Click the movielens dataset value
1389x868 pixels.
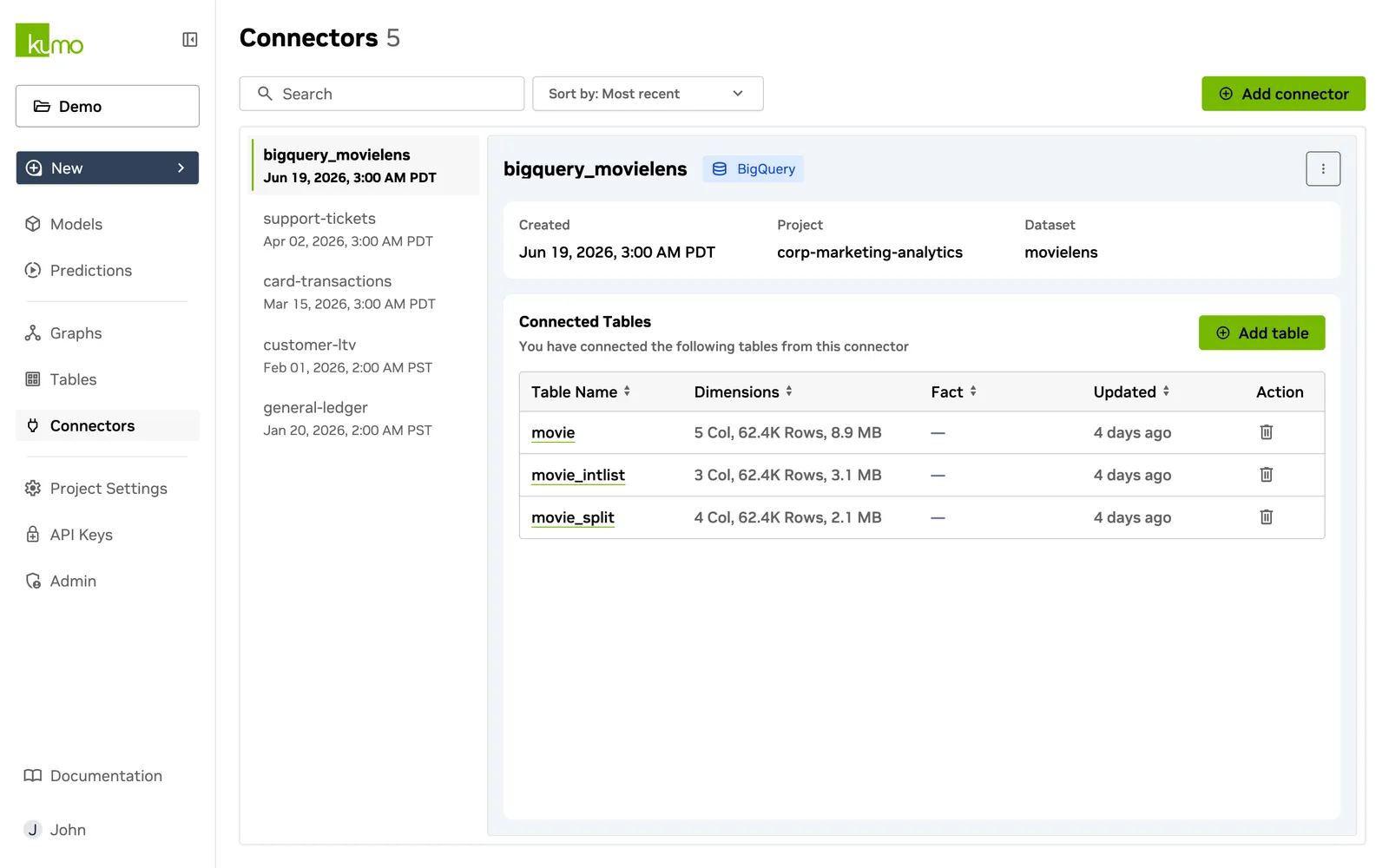pos(1061,253)
